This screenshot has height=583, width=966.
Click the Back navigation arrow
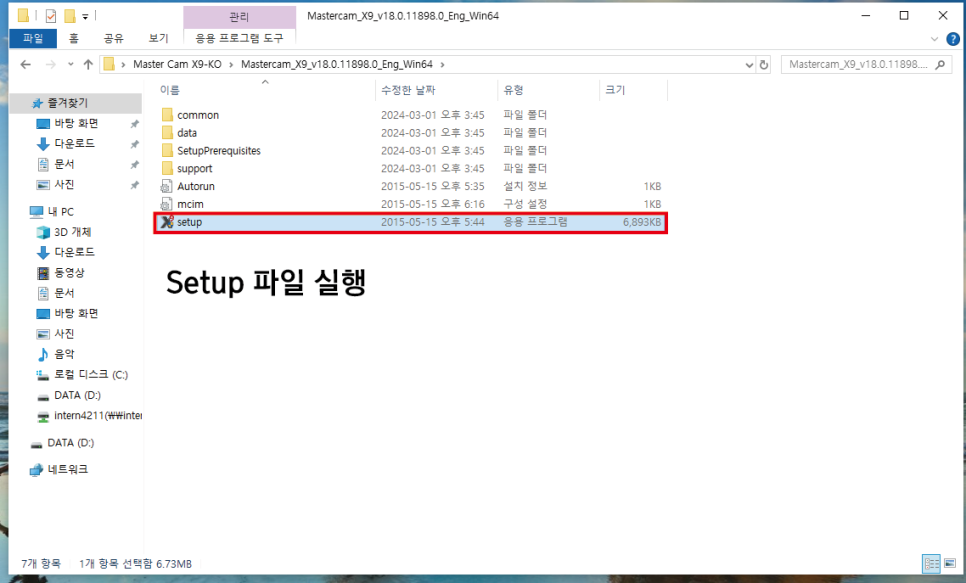point(25,64)
